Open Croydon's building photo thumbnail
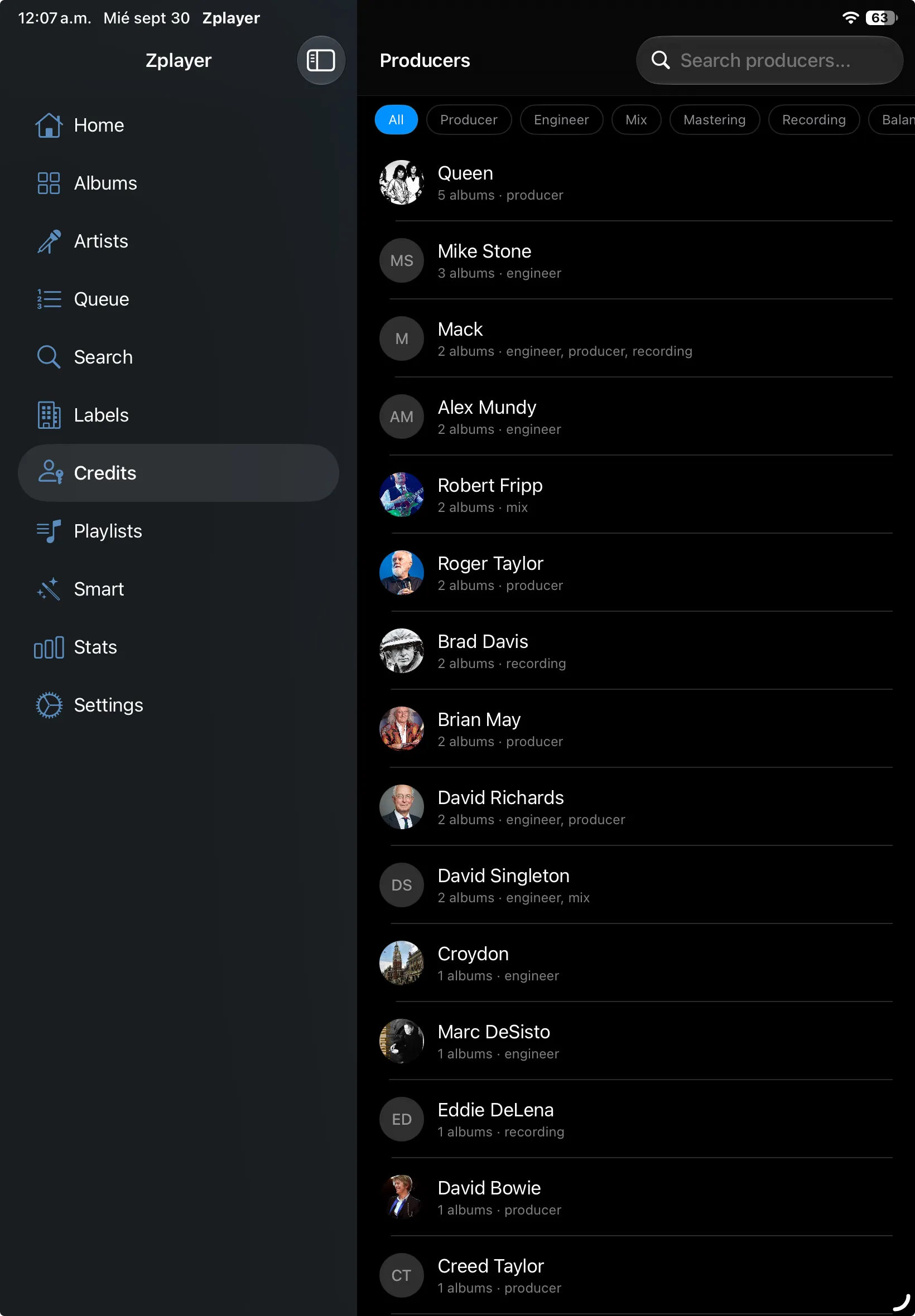Viewport: 915px width, 1316px height. pyautogui.click(x=401, y=963)
